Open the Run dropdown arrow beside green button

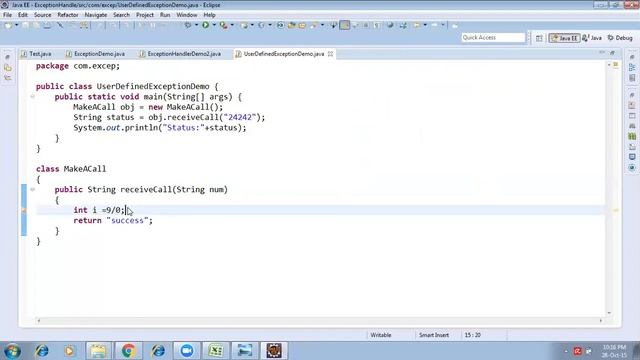[x=214, y=25]
